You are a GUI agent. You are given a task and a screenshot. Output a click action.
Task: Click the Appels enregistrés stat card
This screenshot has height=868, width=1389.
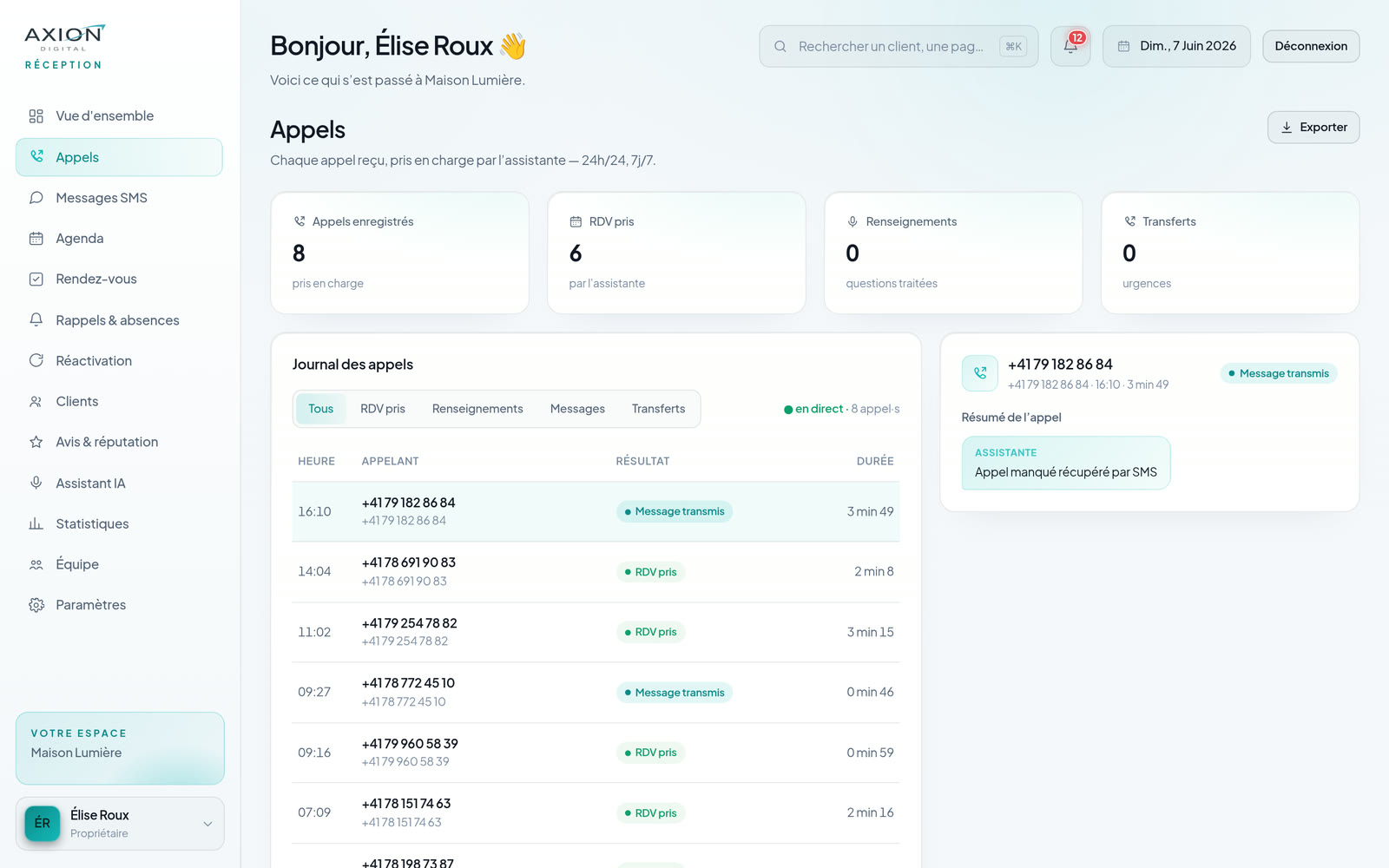399,253
